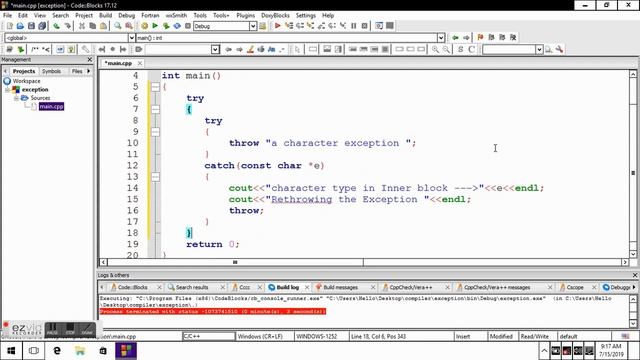Open the main() : int function dropdown
The width and height of the screenshot is (640, 360).
click(441, 38)
